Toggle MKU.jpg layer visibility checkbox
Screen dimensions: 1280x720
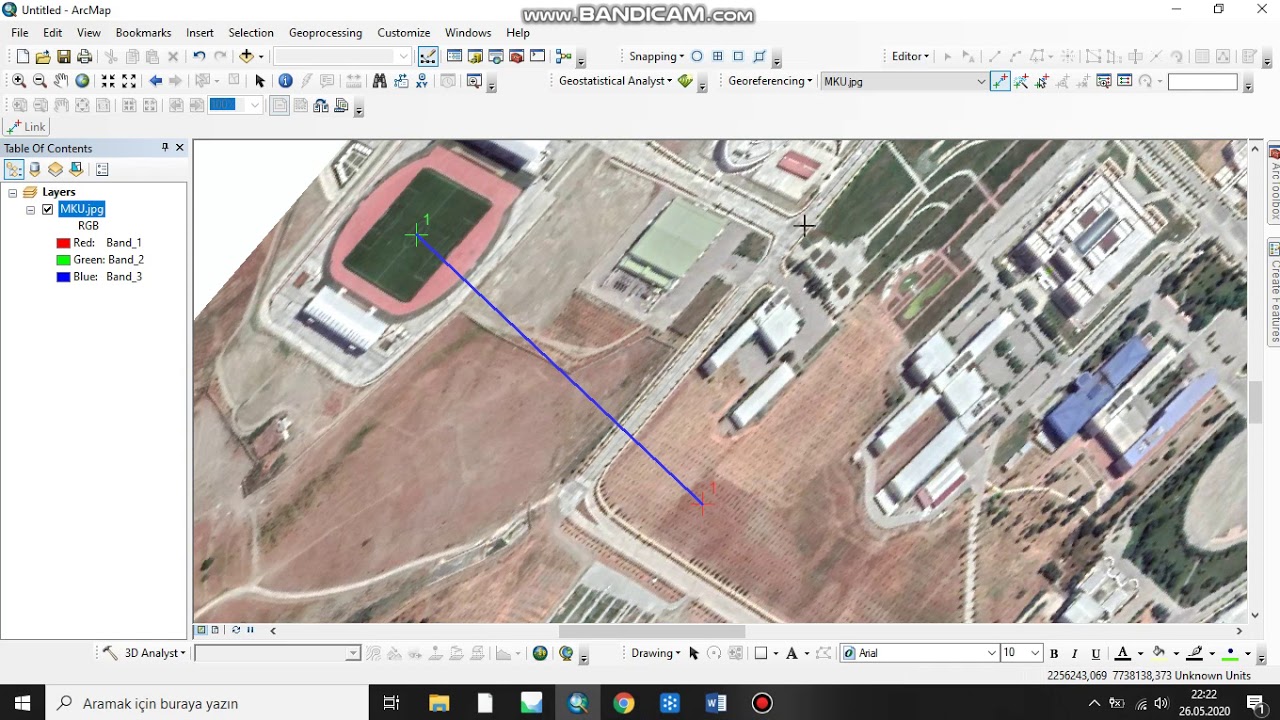click(47, 209)
